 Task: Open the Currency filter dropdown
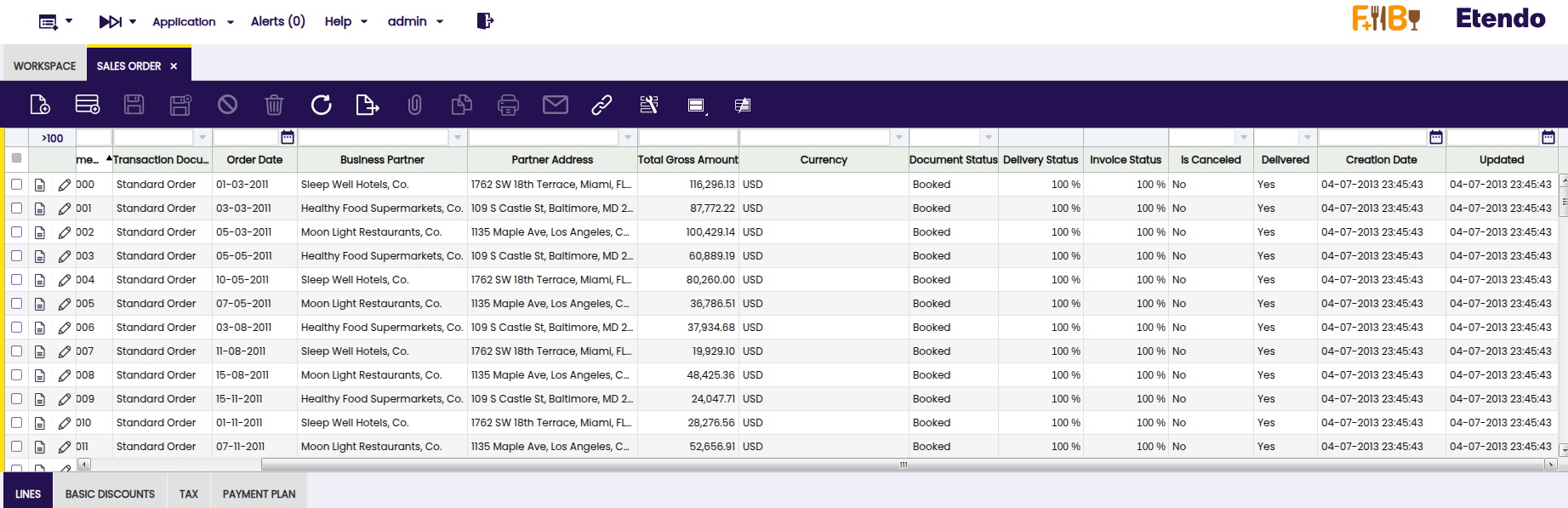coord(899,137)
